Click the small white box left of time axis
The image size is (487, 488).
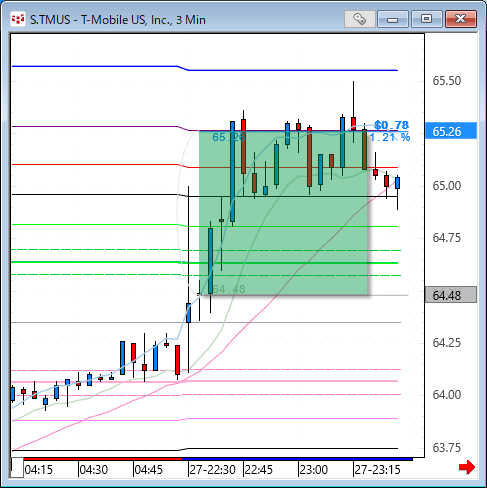(x=17, y=468)
